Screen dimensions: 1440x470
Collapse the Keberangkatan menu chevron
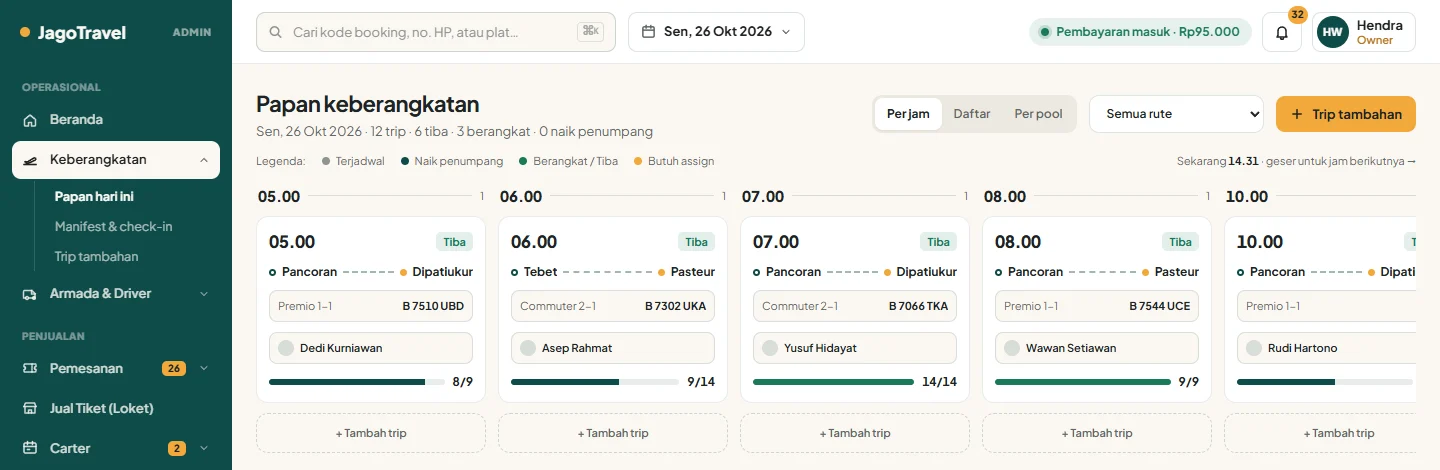click(x=204, y=160)
